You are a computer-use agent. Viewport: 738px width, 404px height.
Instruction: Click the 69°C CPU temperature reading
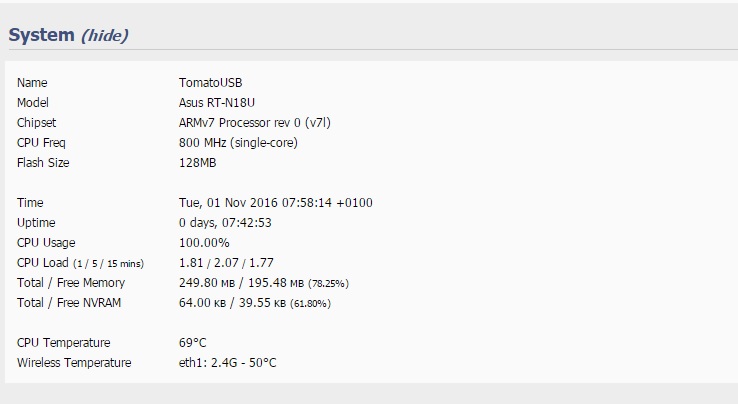(x=193, y=343)
